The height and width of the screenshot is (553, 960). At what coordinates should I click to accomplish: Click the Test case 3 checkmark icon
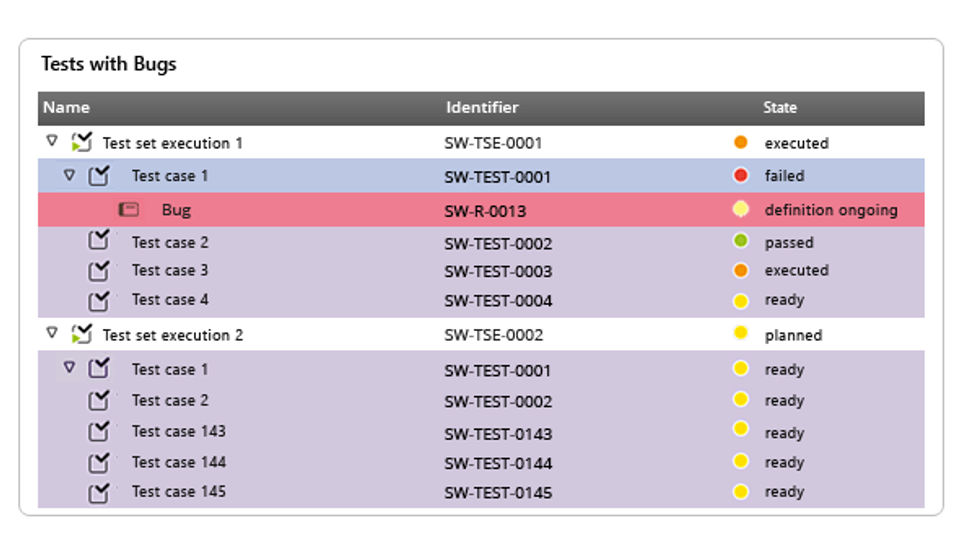click(x=98, y=271)
